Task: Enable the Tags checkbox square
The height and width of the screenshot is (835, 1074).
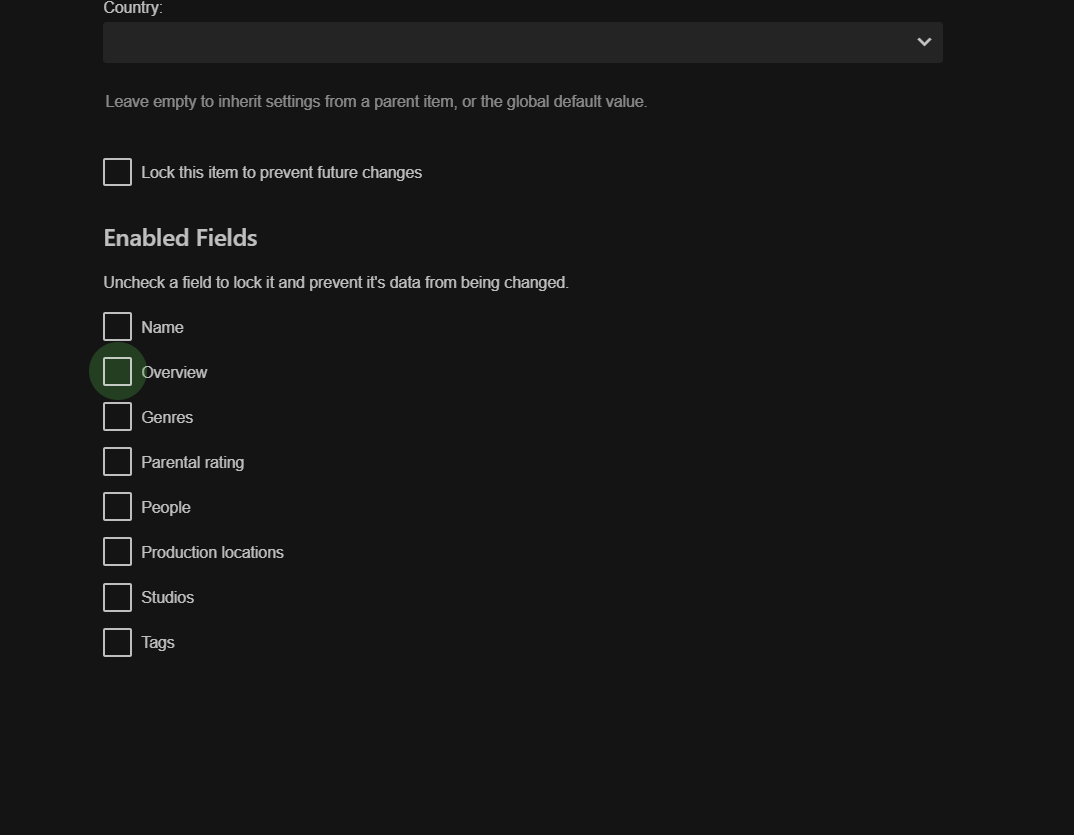Action: pyautogui.click(x=117, y=642)
